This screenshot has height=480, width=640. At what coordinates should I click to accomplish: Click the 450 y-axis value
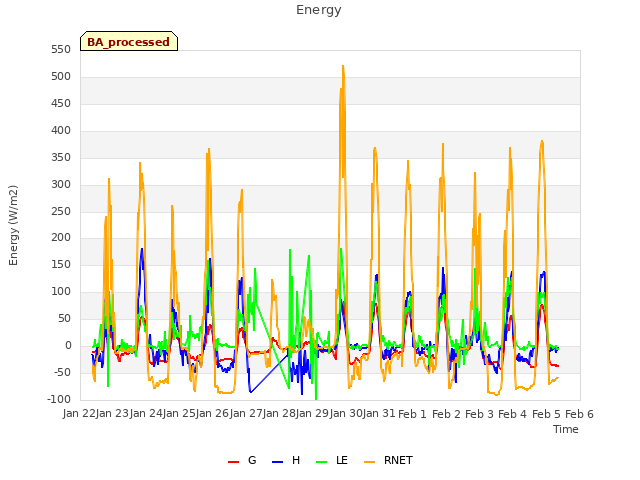(x=61, y=103)
